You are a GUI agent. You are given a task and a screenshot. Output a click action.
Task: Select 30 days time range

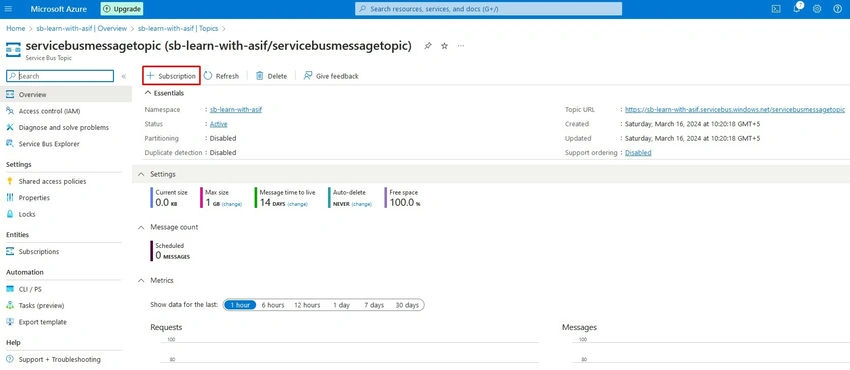click(407, 305)
